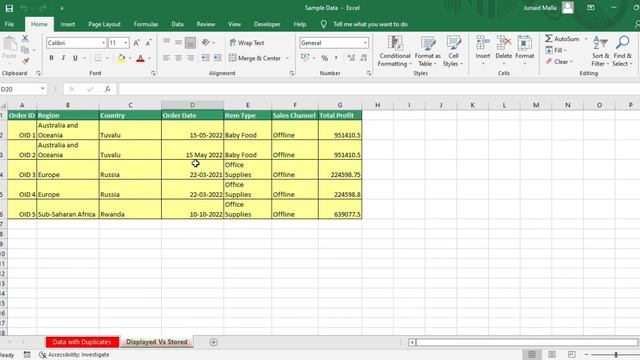640x360 pixels.
Task: Switch to Page Layout view icon
Action: (552, 354)
